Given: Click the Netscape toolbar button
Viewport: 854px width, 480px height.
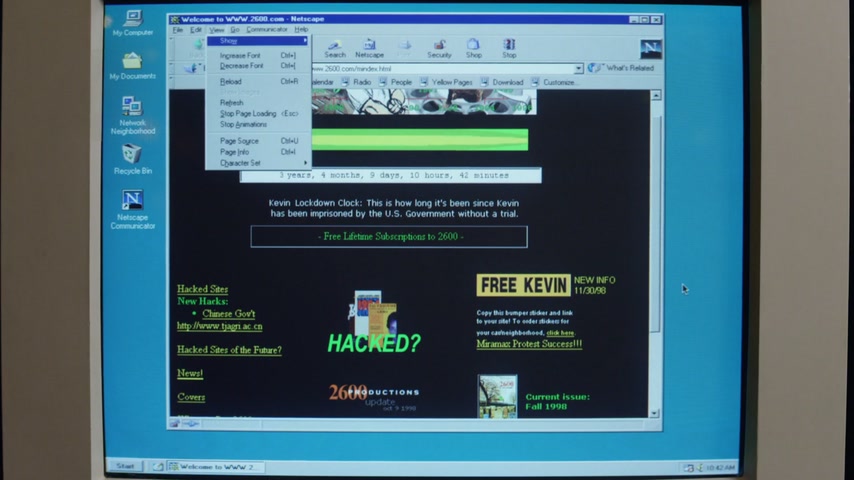Looking at the screenshot, I should (x=369, y=48).
